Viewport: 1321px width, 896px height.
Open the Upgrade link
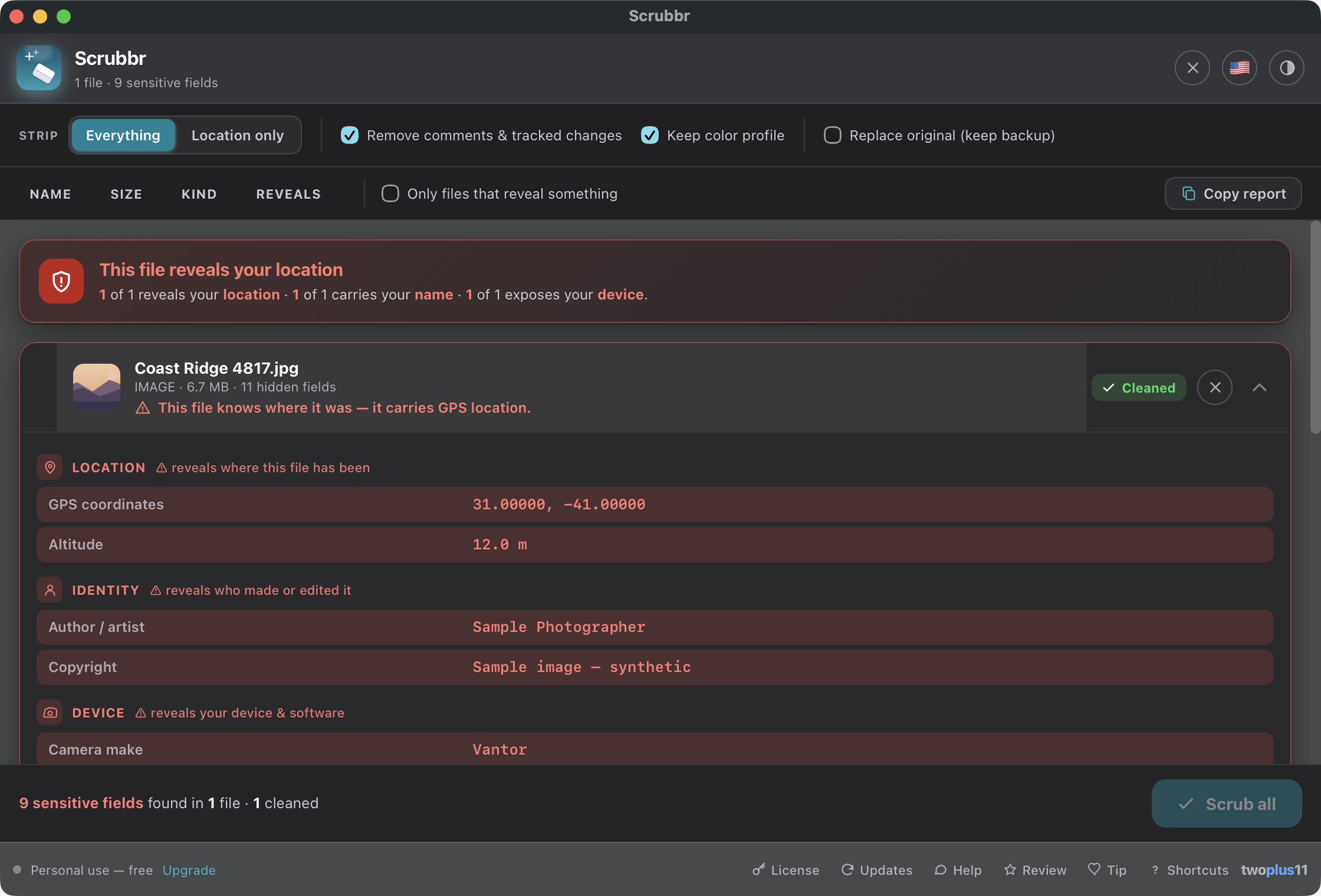pyautogui.click(x=189, y=870)
